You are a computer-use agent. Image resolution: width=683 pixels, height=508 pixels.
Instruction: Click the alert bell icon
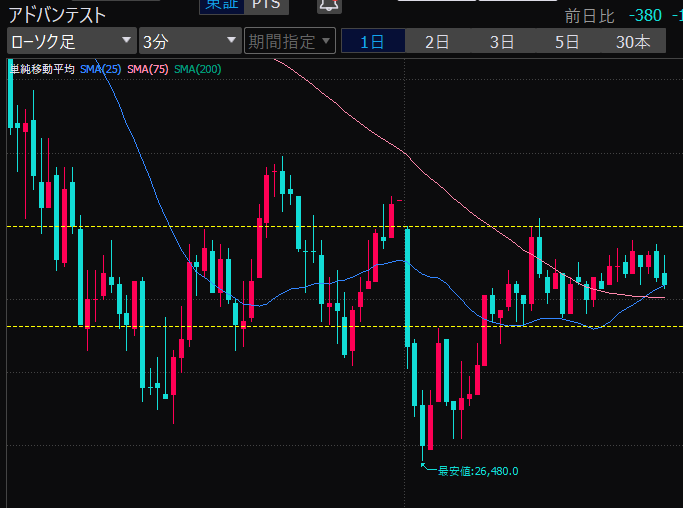[328, 5]
